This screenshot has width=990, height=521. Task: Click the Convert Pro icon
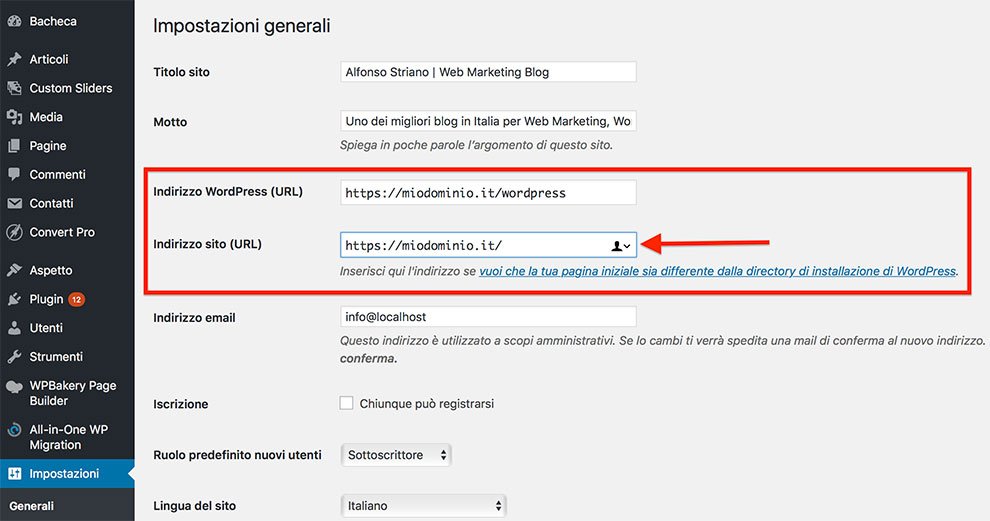[14, 232]
